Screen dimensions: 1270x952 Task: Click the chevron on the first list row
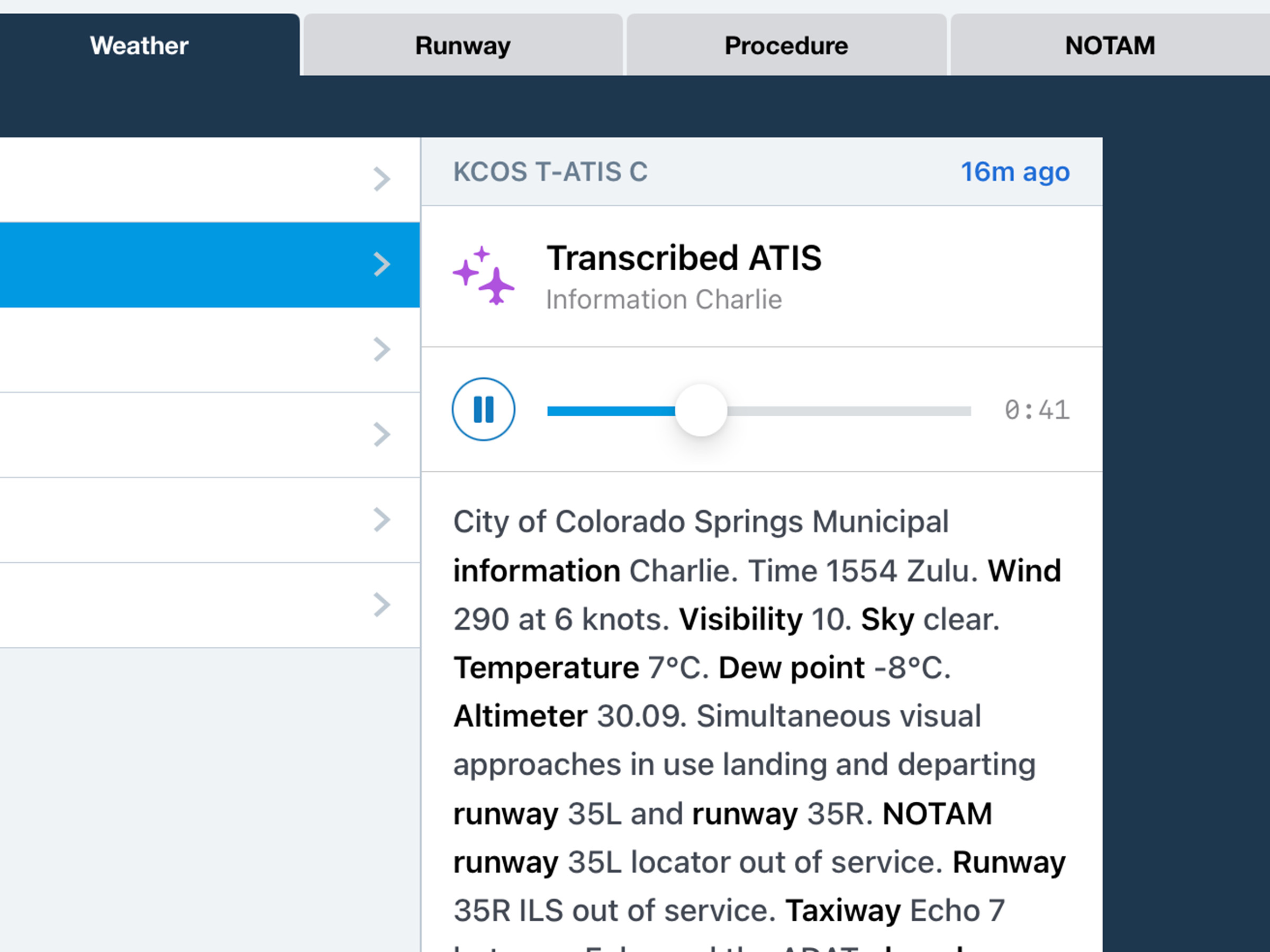[x=382, y=179]
